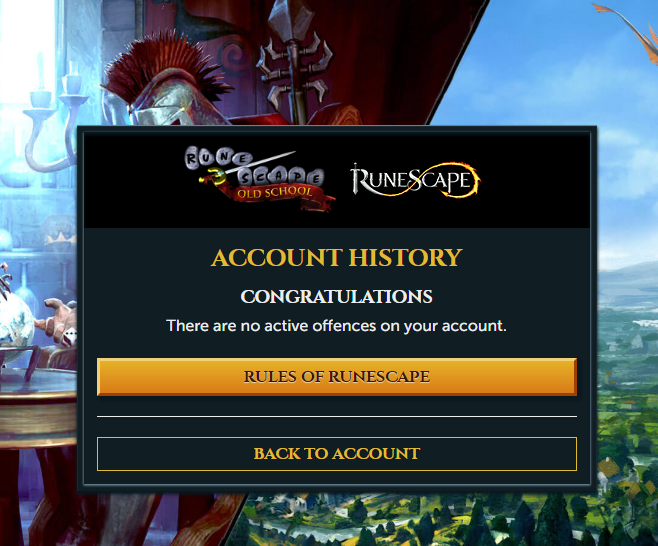
Task: Click the blue candelabra in background
Action: 50,113
